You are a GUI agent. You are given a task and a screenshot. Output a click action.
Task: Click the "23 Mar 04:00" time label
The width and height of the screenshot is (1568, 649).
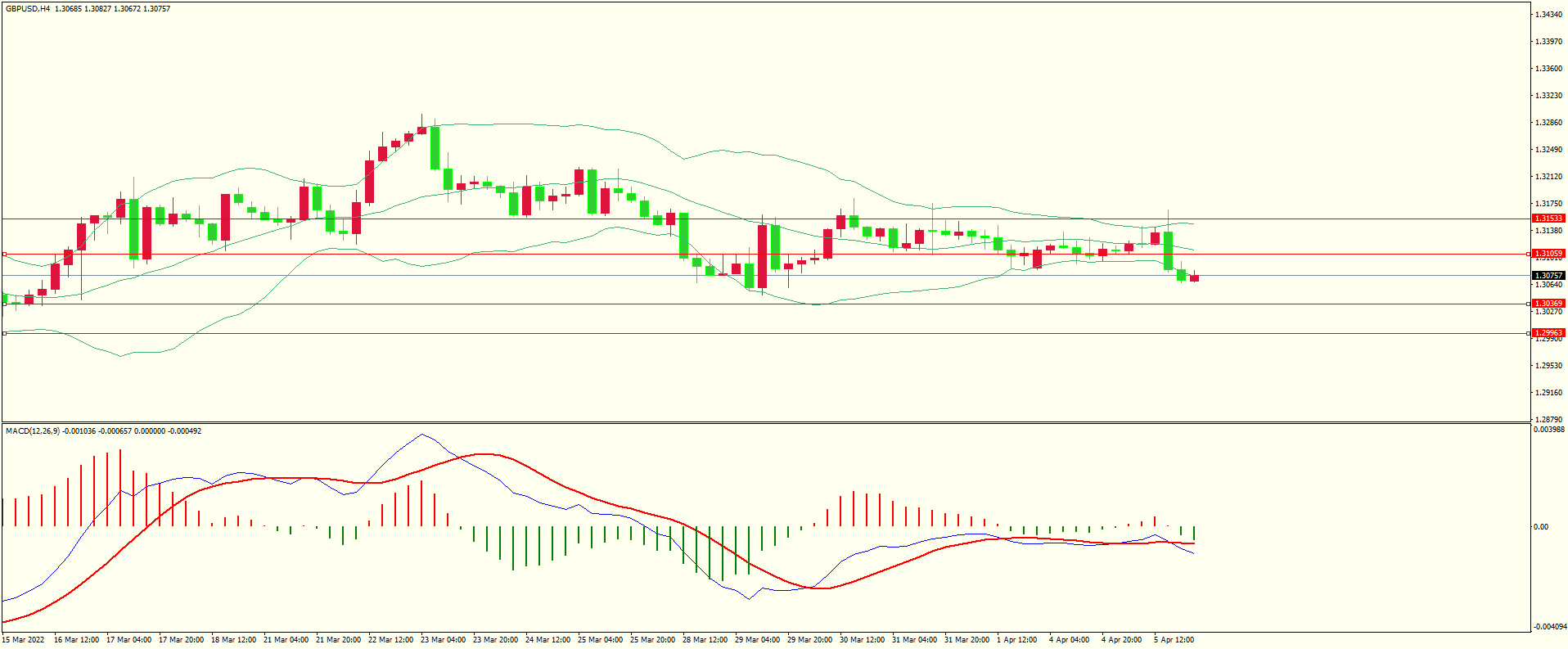point(443,640)
